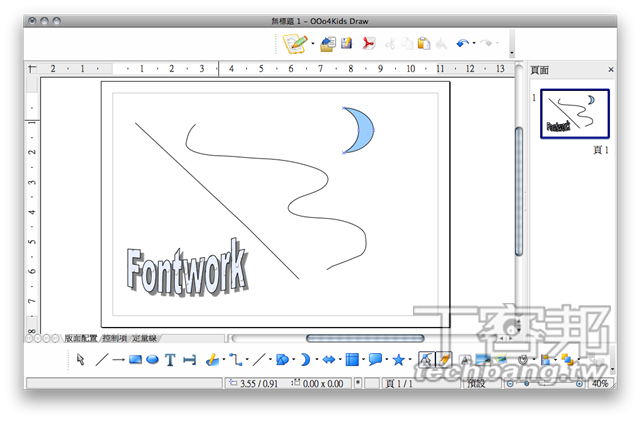Switch to the 控制項 tab
The height and width of the screenshot is (421, 640).
click(114, 339)
